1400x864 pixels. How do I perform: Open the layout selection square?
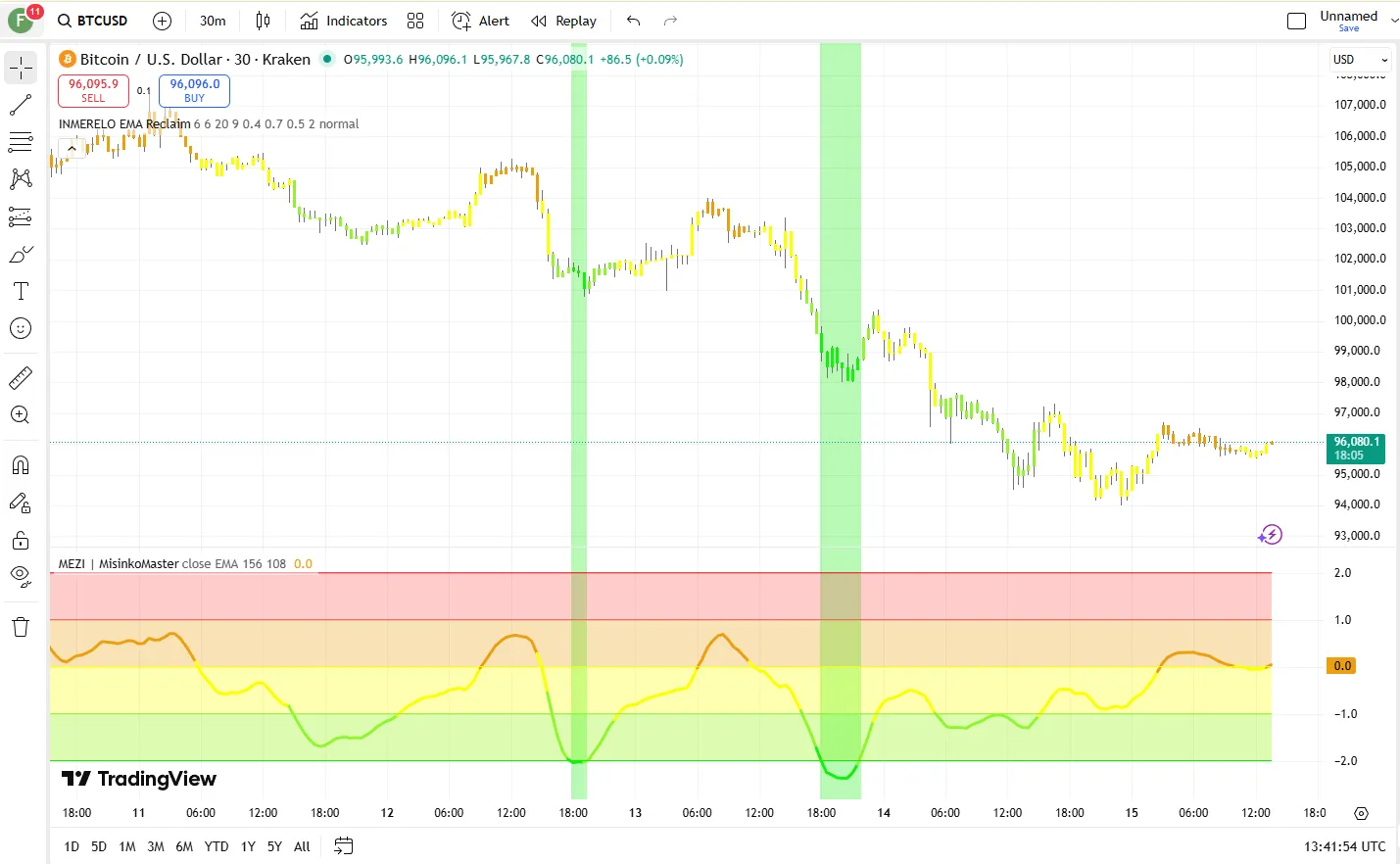1296,21
